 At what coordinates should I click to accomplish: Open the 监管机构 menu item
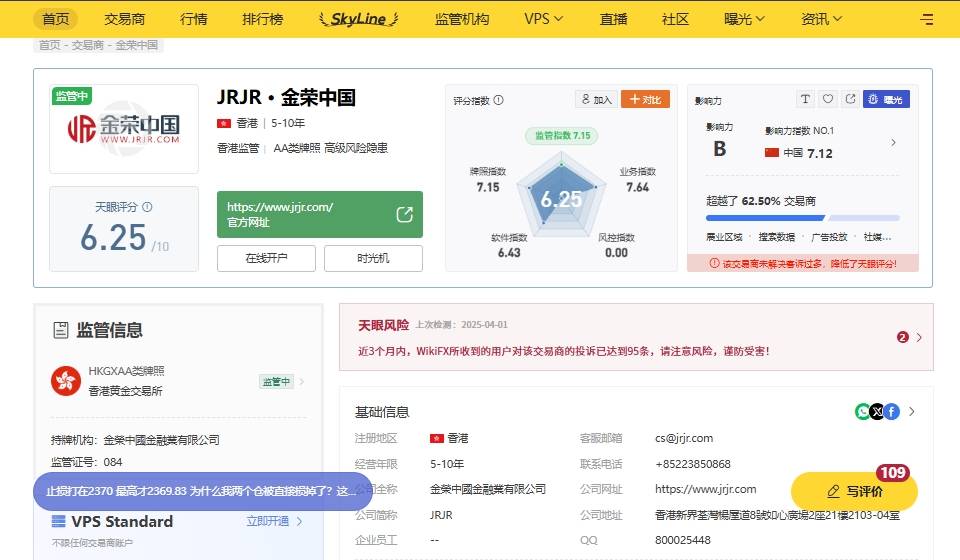(462, 19)
